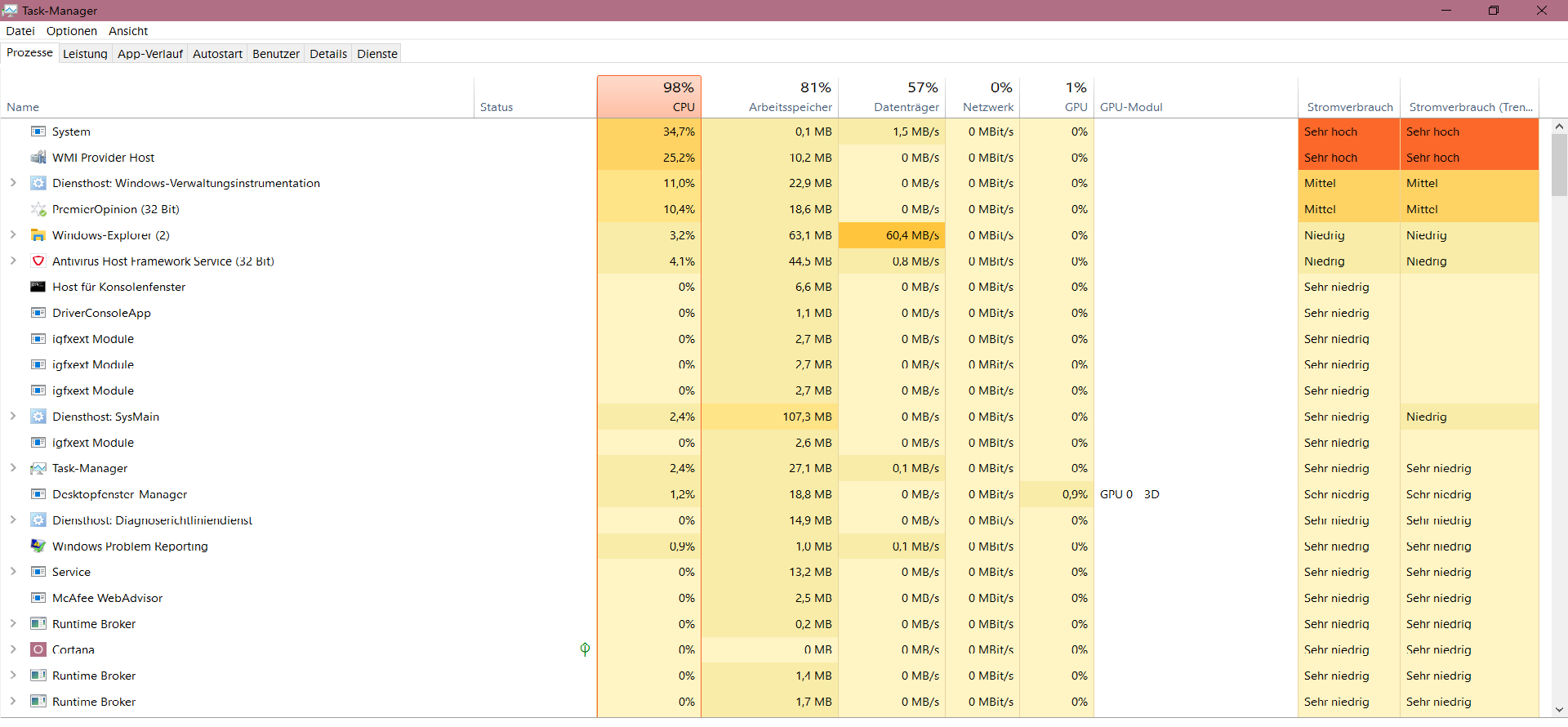Click the Service process icon
The height and width of the screenshot is (727, 1568).
pos(38,572)
